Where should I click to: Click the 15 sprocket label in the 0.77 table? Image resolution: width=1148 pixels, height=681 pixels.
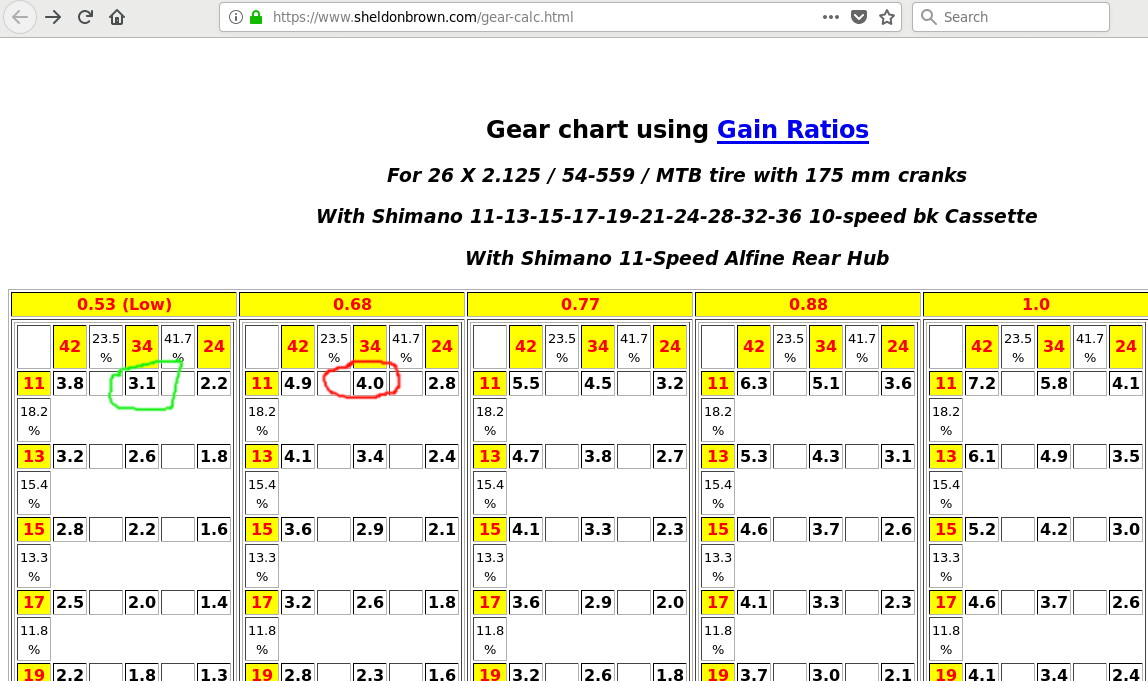click(490, 529)
